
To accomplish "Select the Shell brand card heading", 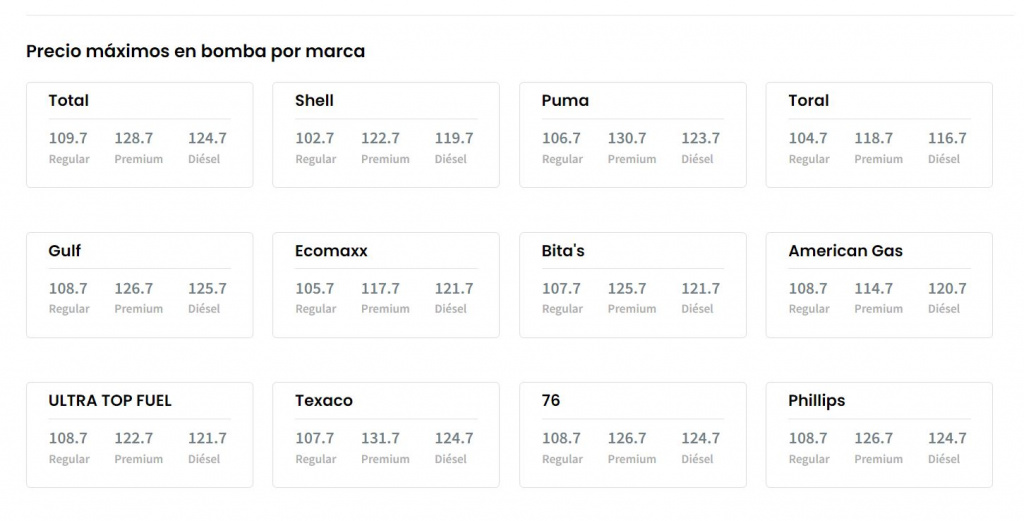I will click(x=314, y=101).
